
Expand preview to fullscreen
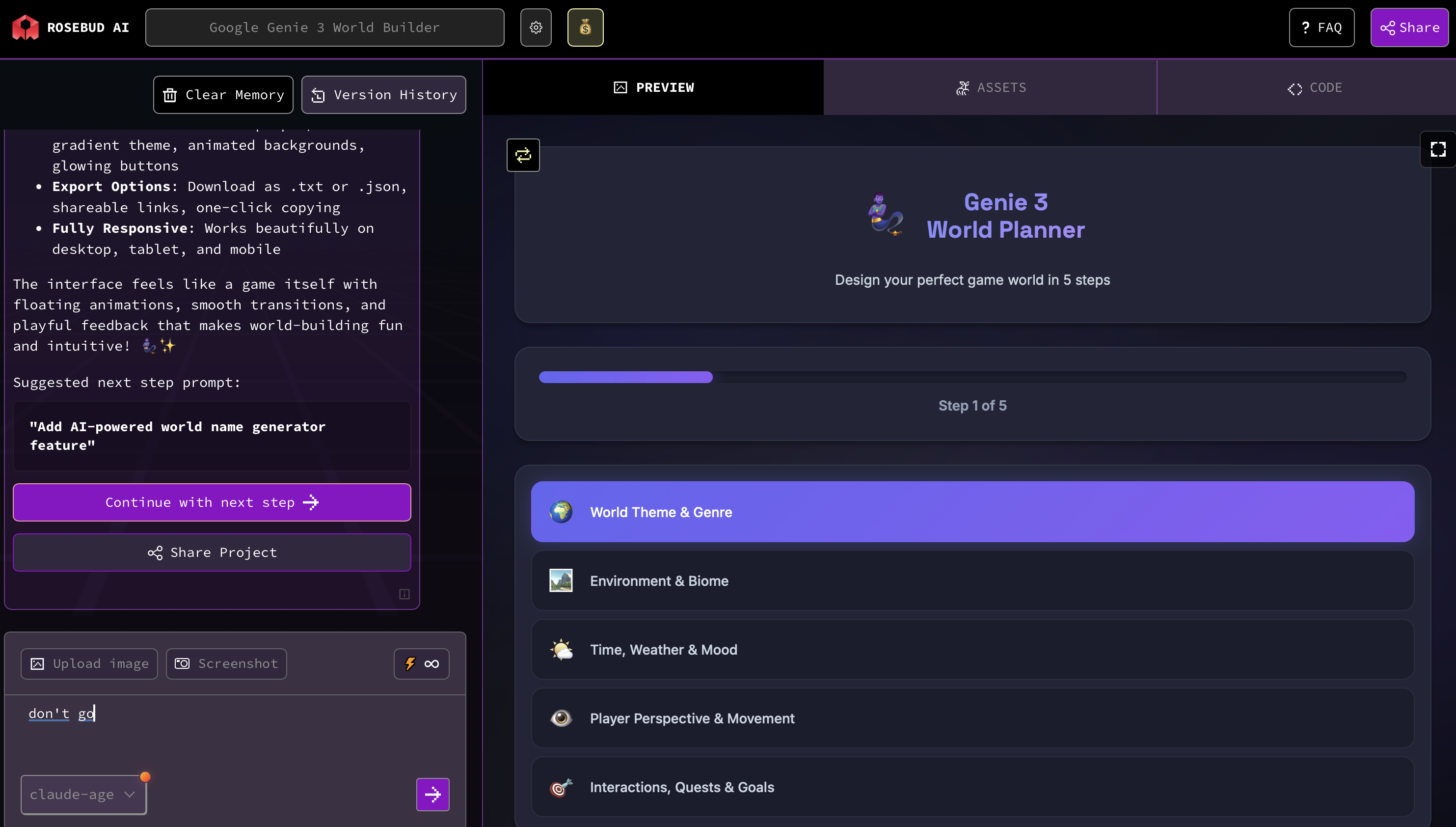1437,149
